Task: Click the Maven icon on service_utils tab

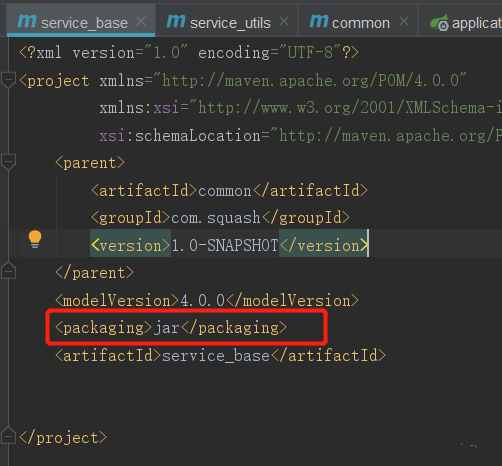Action: point(176,21)
